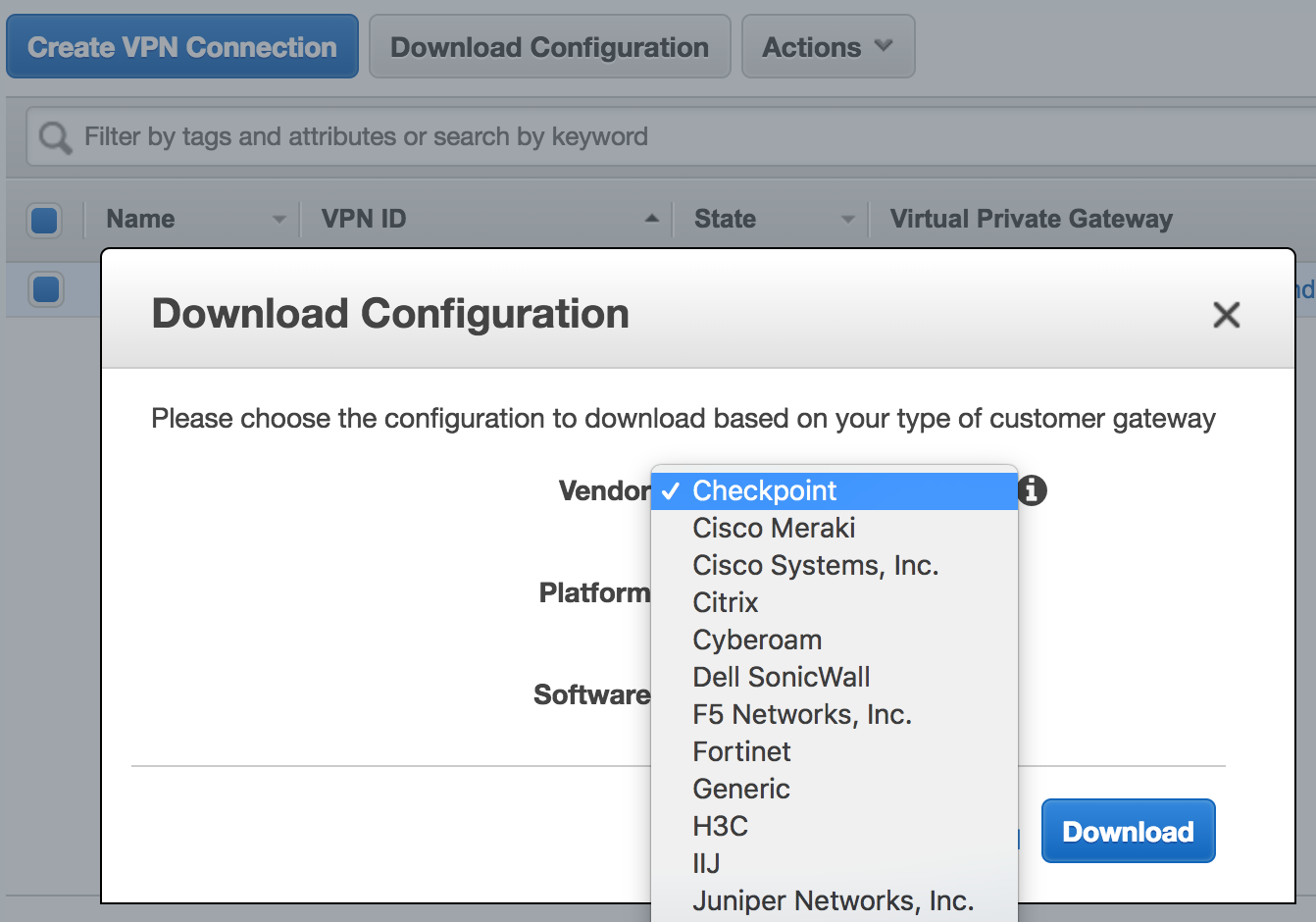Click the search magnifier icon
Image resolution: width=1316 pixels, height=922 pixels.
(x=55, y=137)
